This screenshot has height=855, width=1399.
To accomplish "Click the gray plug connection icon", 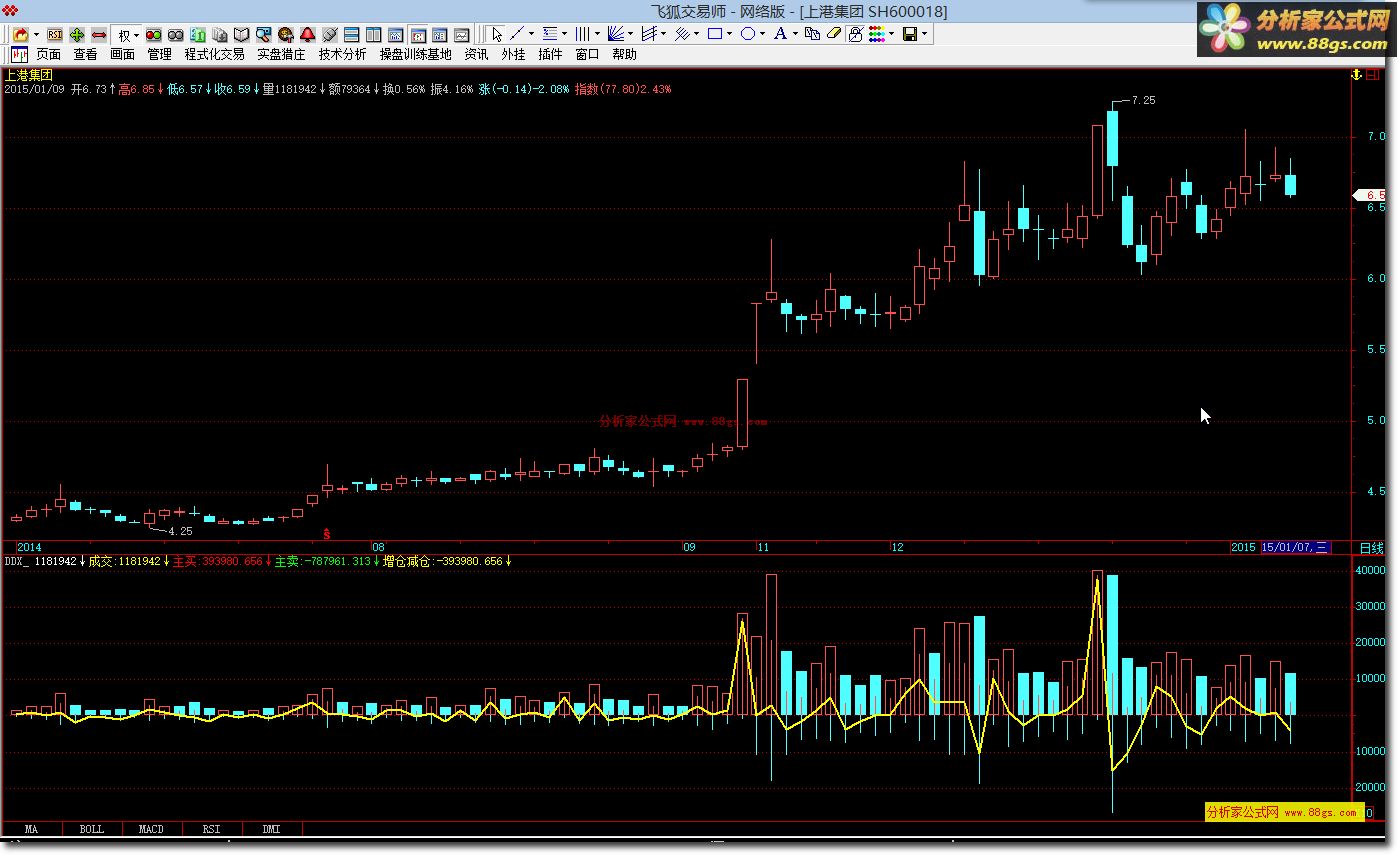I will [x=328, y=34].
